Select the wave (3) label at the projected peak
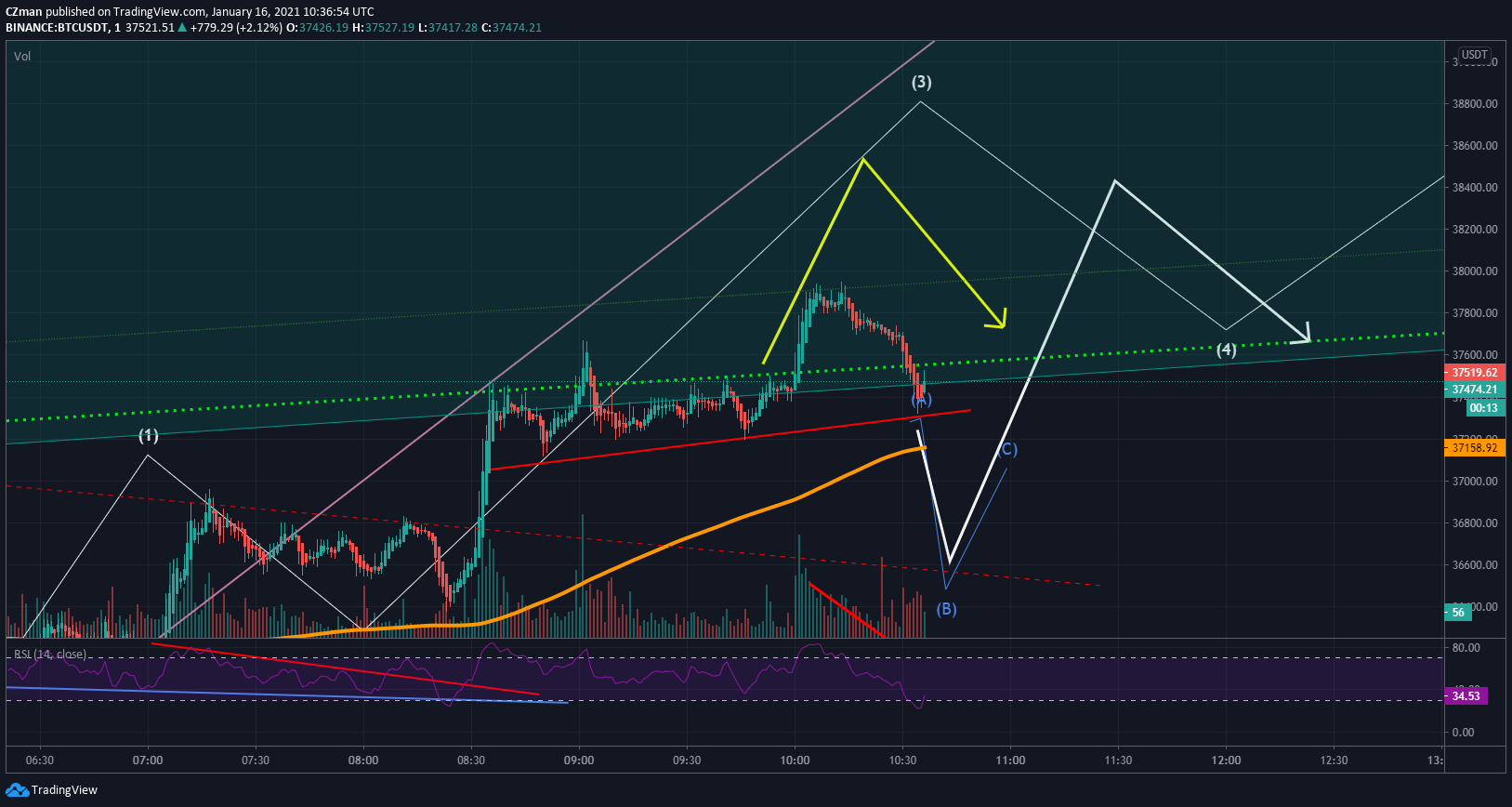 921,82
